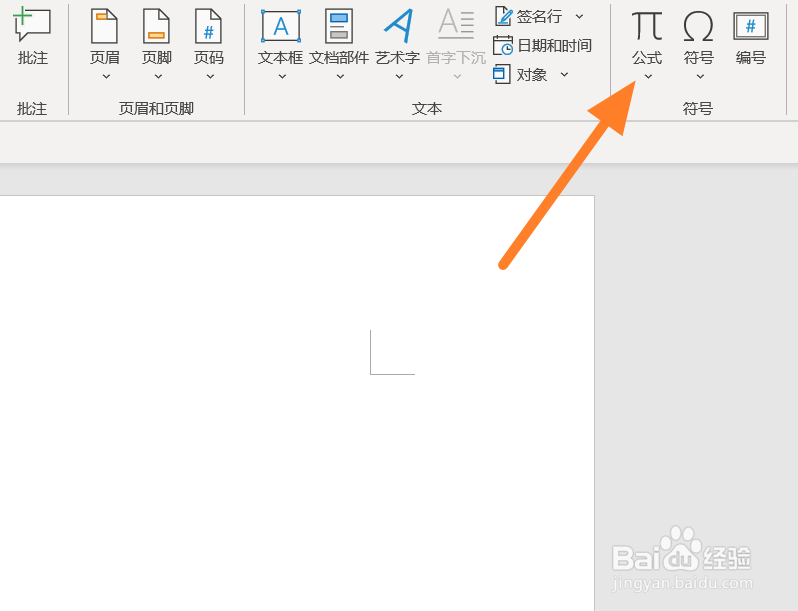
Task: Expand the Symbol (符号) dropdown arrow
Action: [700, 77]
